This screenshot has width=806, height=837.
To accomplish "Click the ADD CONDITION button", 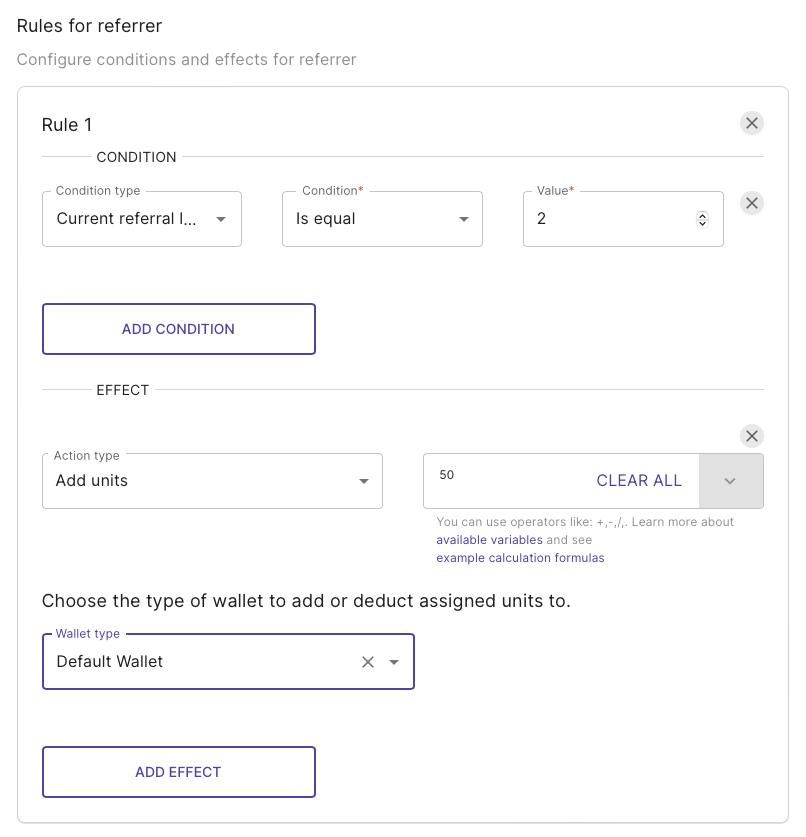I will (179, 329).
